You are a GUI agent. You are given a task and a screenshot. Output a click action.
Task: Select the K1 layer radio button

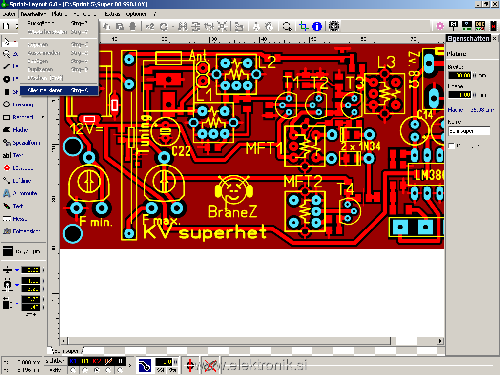[73, 370]
